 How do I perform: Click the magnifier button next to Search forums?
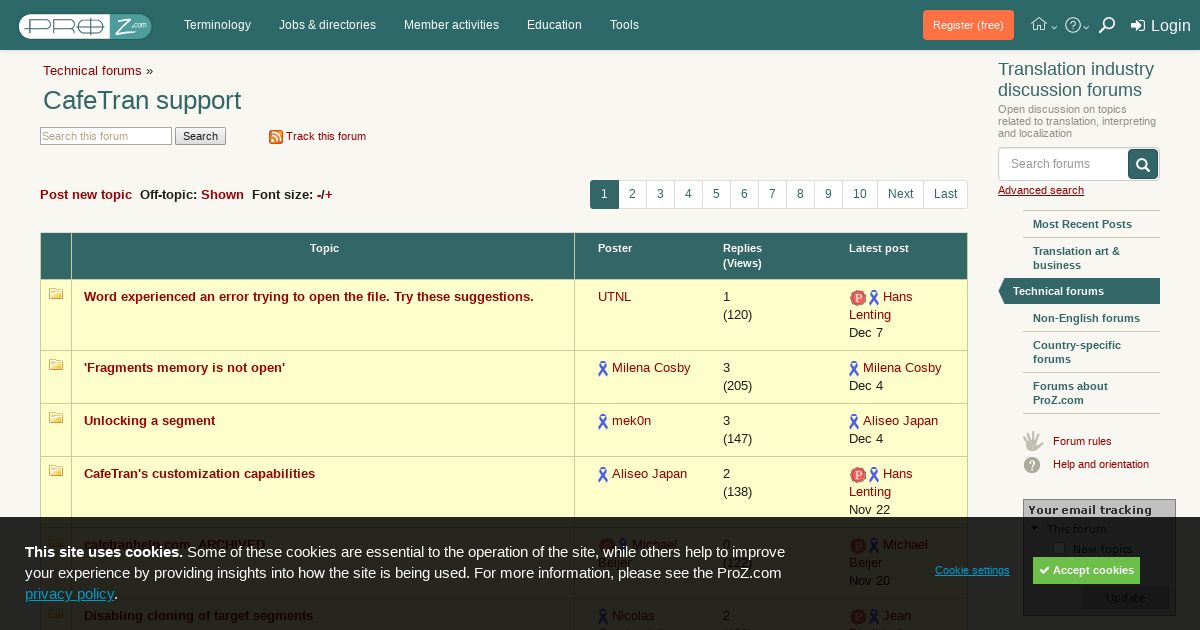1143,164
